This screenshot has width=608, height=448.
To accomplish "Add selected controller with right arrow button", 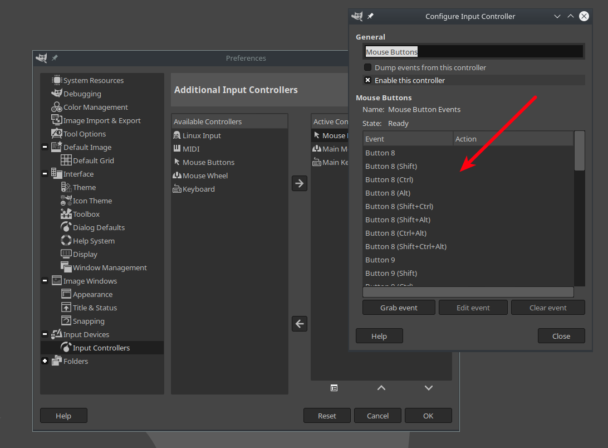I will [x=299, y=183].
